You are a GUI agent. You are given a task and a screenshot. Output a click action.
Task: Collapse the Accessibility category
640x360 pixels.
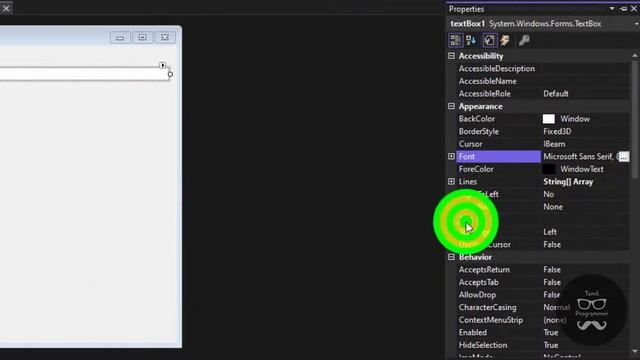coord(451,56)
